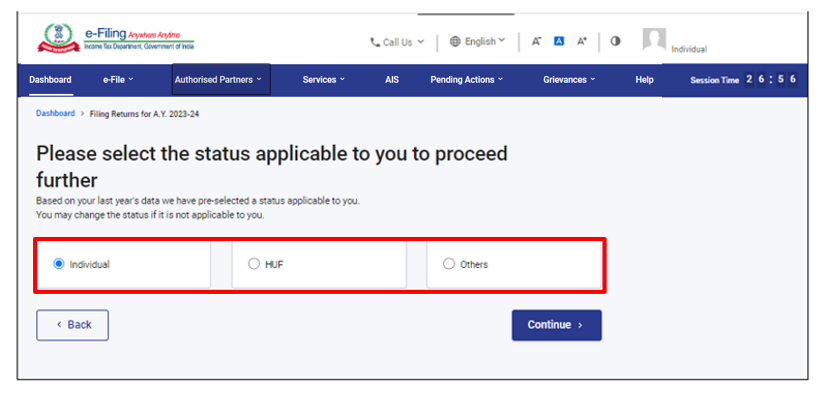Reset to default font size icon

coord(559,41)
